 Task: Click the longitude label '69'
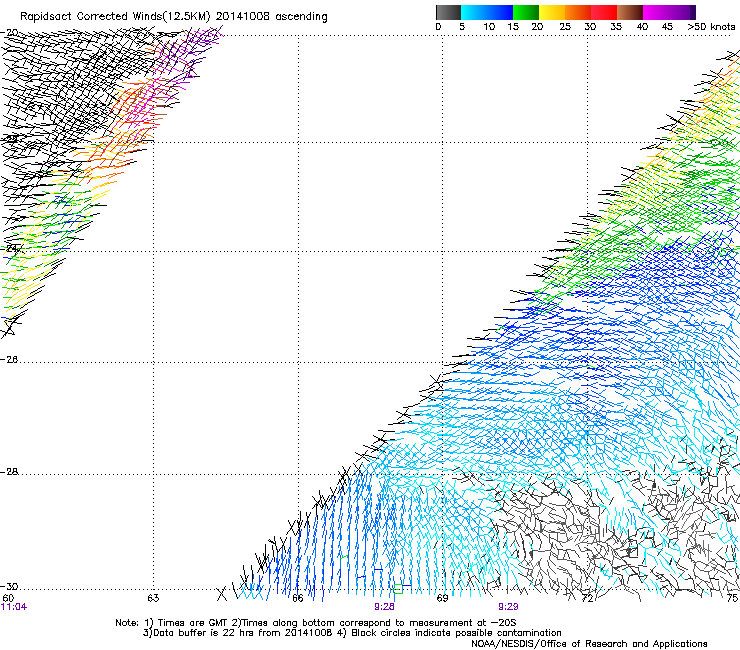pyautogui.click(x=442, y=599)
